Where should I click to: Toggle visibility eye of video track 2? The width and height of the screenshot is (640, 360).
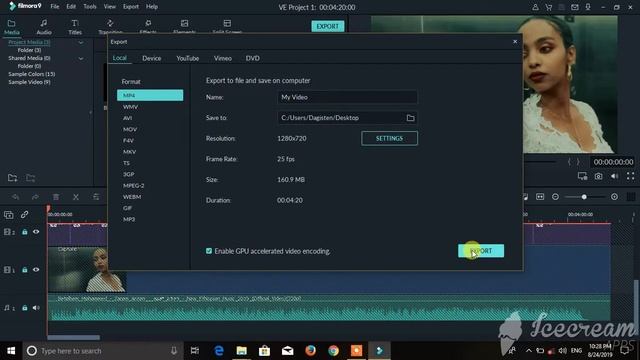point(36,232)
